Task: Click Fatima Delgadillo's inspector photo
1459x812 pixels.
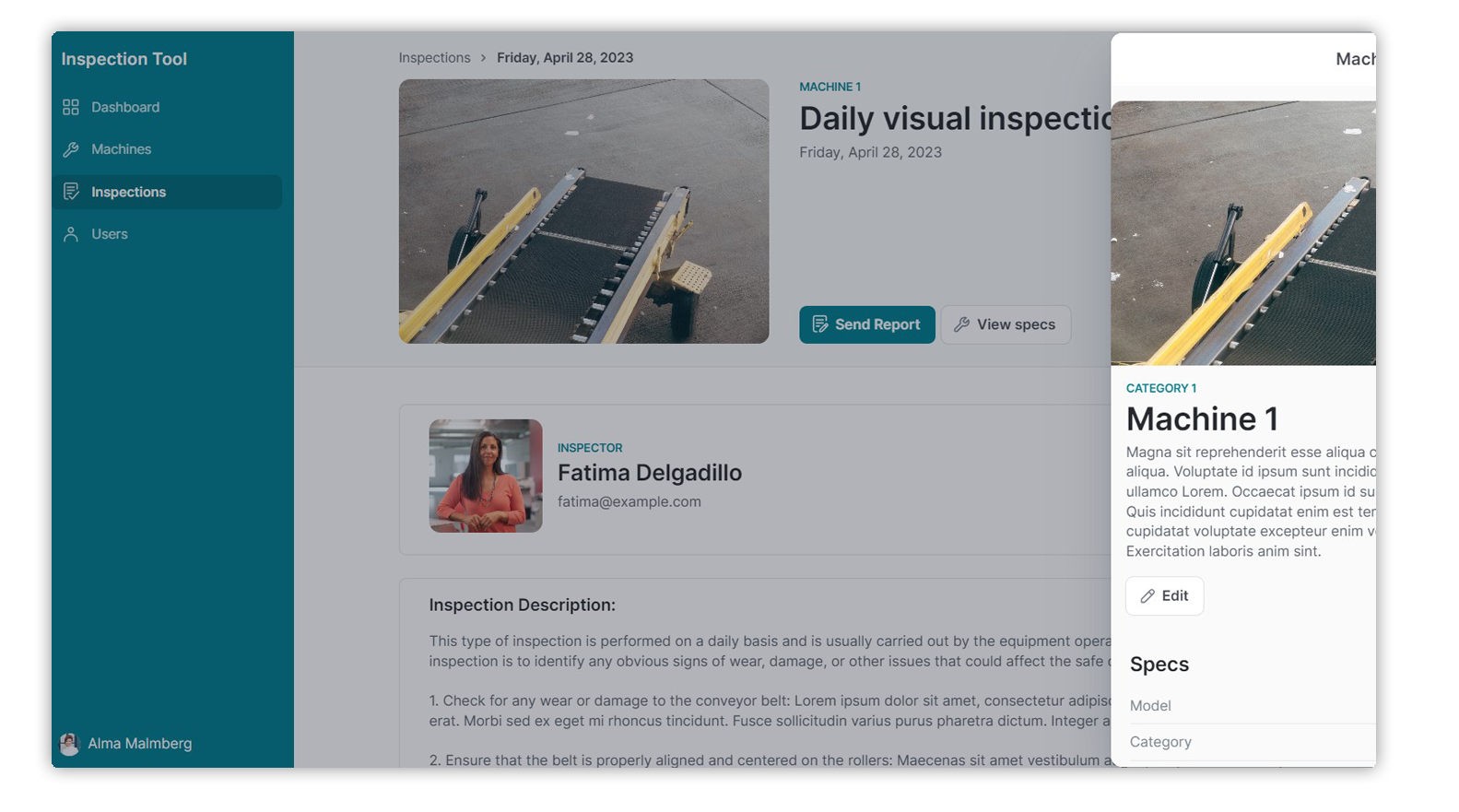Action: 486,476
